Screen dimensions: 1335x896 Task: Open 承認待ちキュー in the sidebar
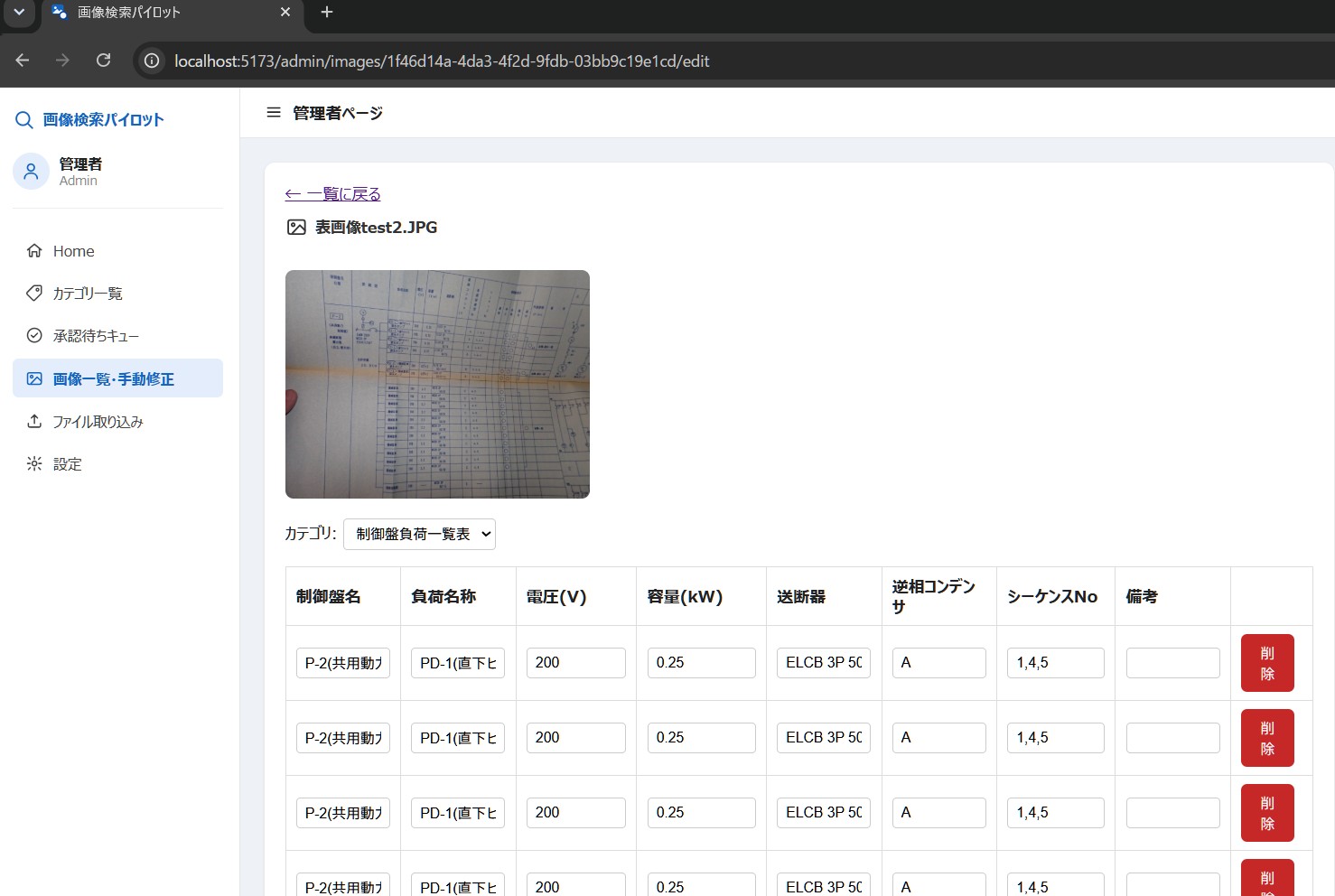(x=117, y=336)
